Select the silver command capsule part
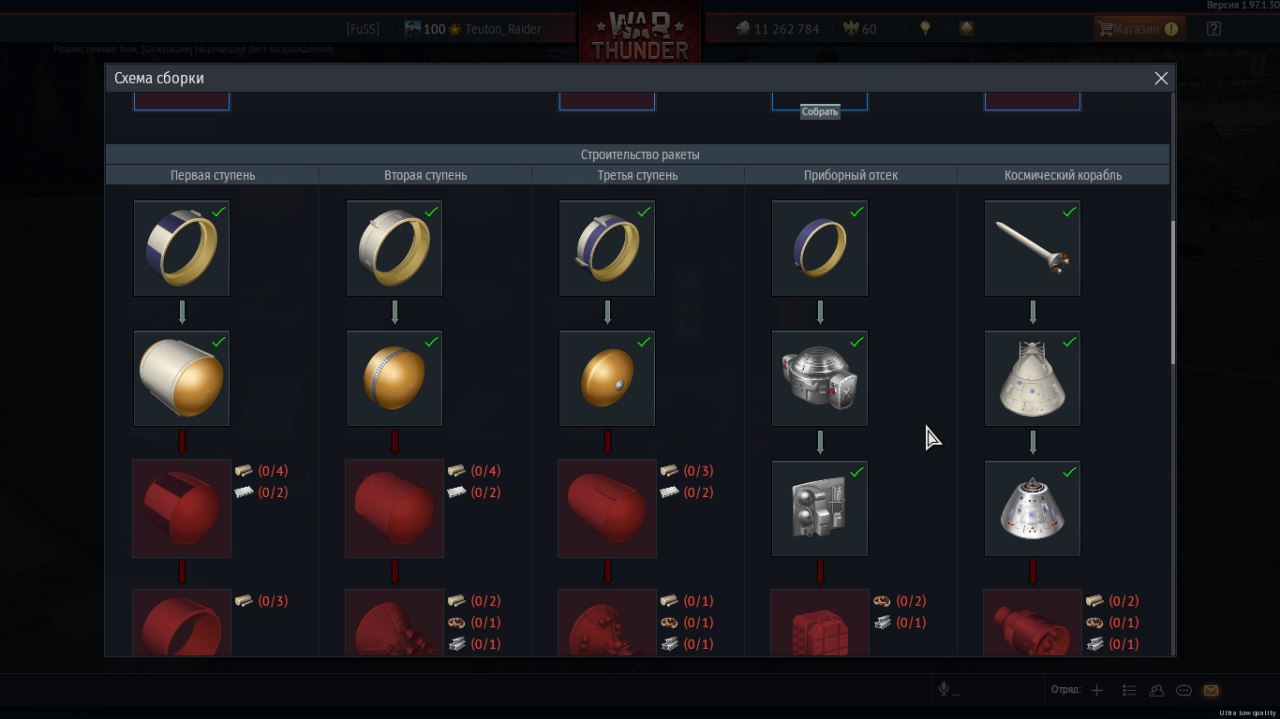 (1033, 508)
